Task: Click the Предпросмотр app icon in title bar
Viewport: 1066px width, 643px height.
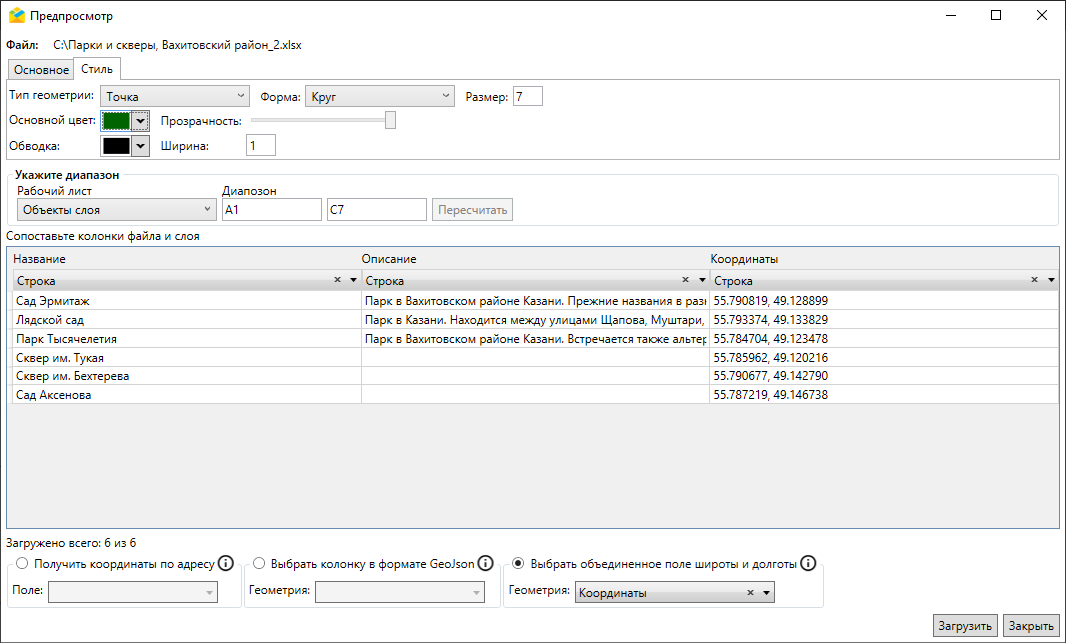Action: pyautogui.click(x=16, y=16)
